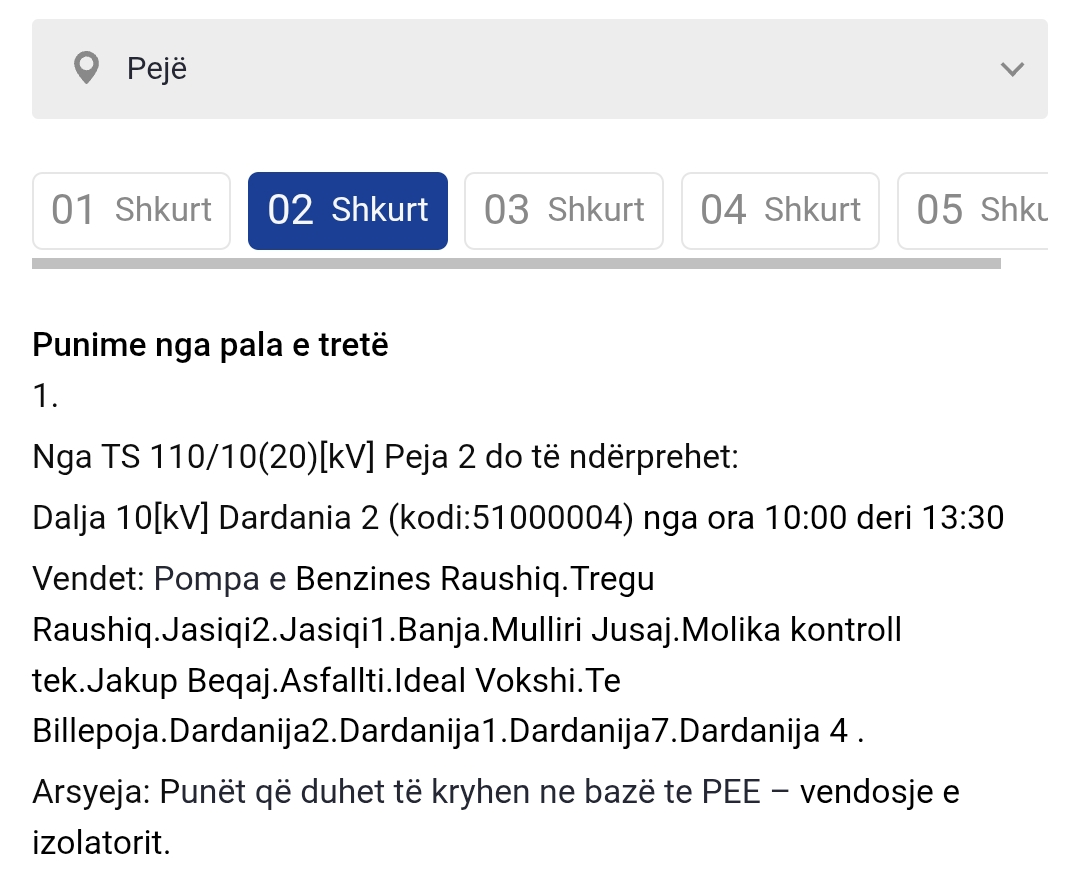Switch to the 03 Shkurt tab
This screenshot has height=882, width=1080.
[x=564, y=210]
